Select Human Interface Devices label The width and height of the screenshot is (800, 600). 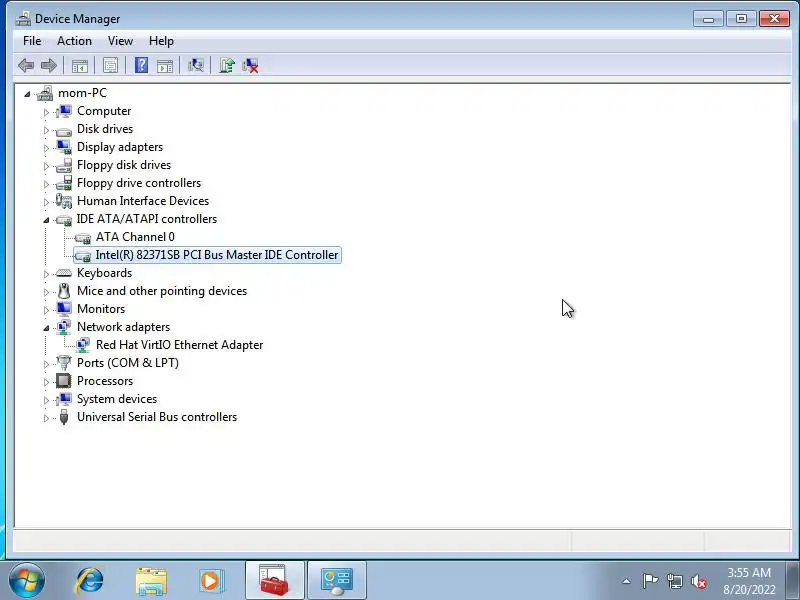coord(143,201)
